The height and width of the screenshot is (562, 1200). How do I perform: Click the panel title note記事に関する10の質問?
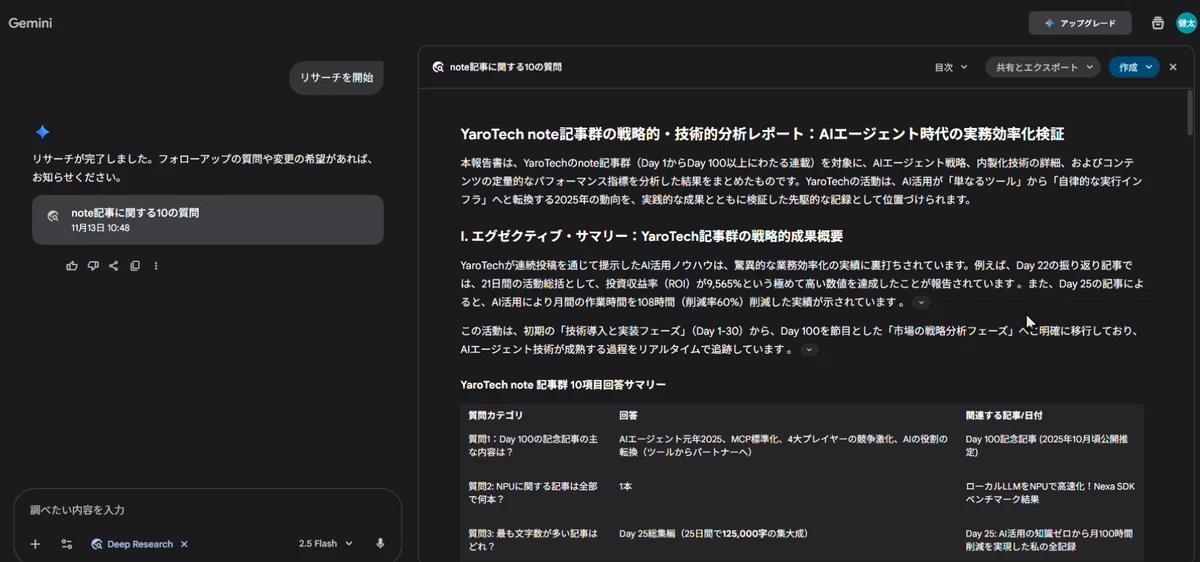click(505, 67)
